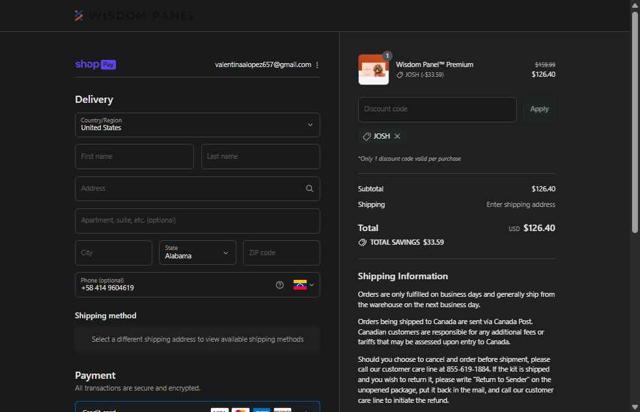Click the Total amount $126.40
The width and height of the screenshot is (640, 412).
[x=539, y=228]
